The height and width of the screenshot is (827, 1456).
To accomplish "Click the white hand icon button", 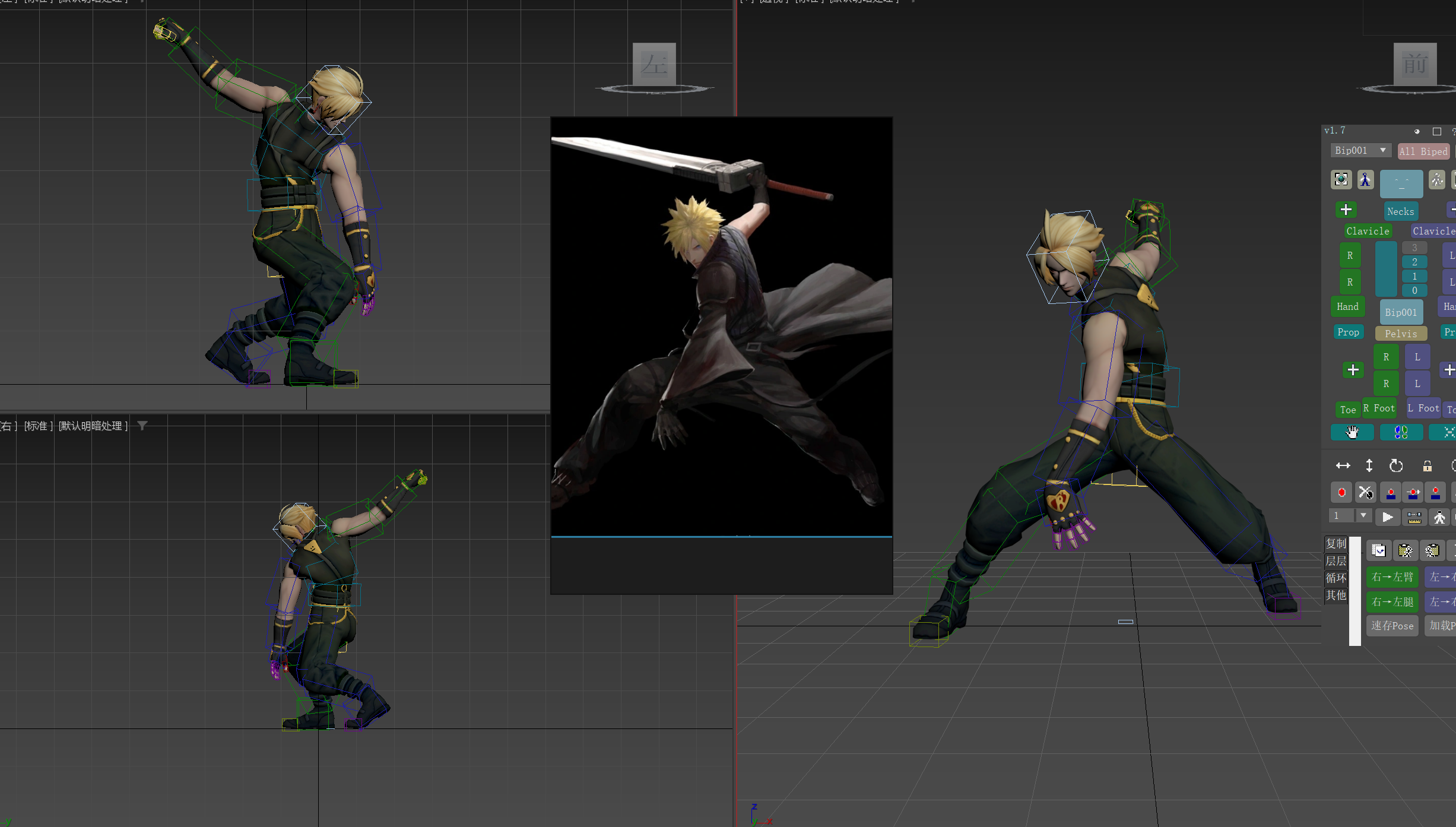I will (x=1352, y=432).
